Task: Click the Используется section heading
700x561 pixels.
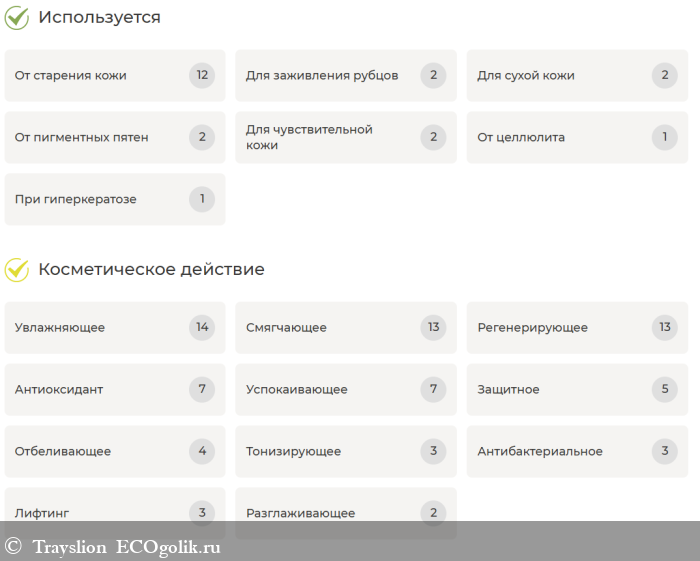Action: (99, 18)
